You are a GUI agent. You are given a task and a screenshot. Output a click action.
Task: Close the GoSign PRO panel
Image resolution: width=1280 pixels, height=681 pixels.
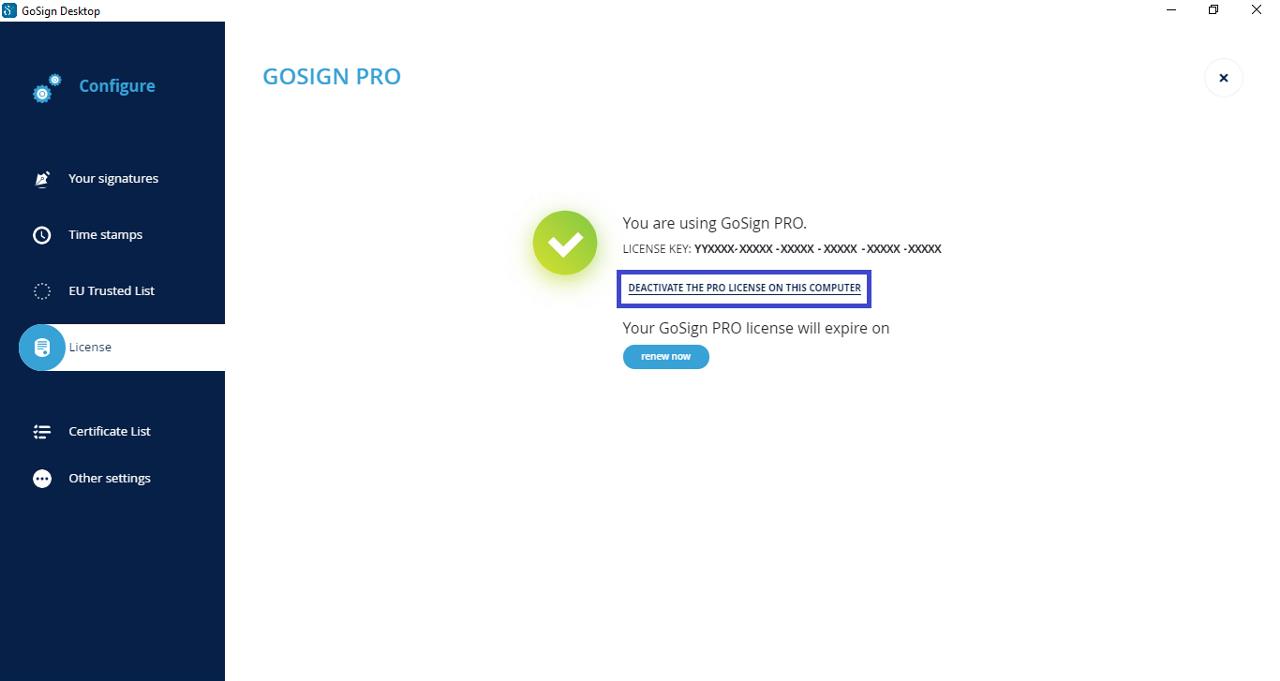point(1223,78)
